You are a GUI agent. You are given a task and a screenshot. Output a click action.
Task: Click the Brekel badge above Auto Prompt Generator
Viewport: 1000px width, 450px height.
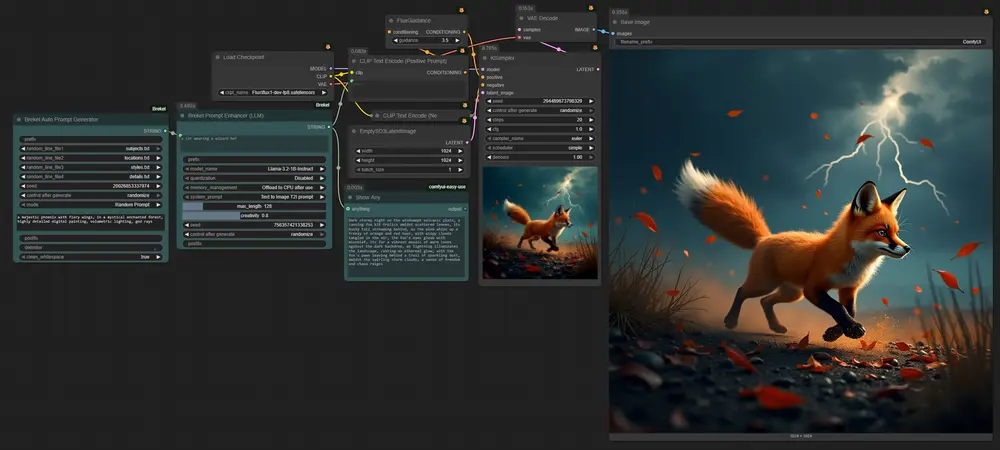tap(158, 108)
